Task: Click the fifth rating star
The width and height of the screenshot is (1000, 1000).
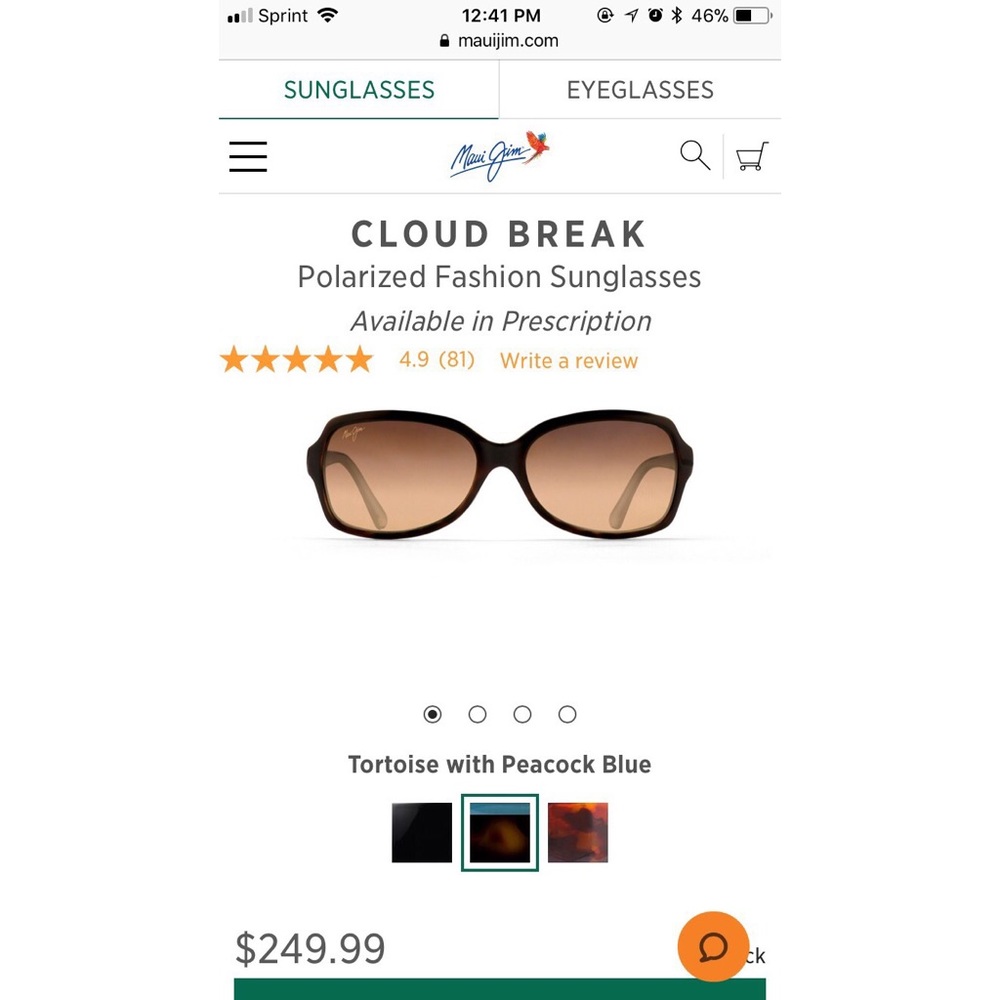Action: pyautogui.click(x=359, y=358)
